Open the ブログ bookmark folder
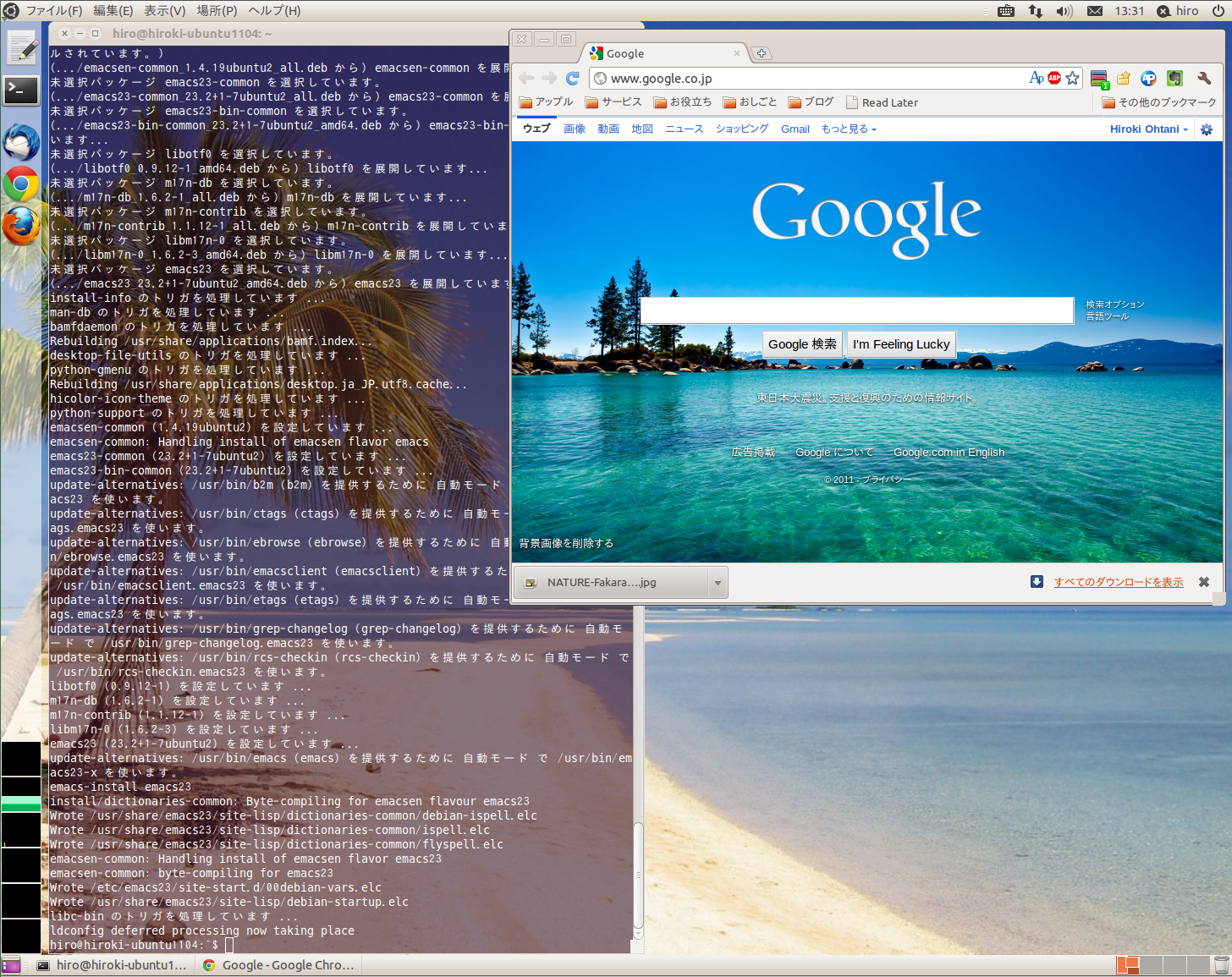 811,102
